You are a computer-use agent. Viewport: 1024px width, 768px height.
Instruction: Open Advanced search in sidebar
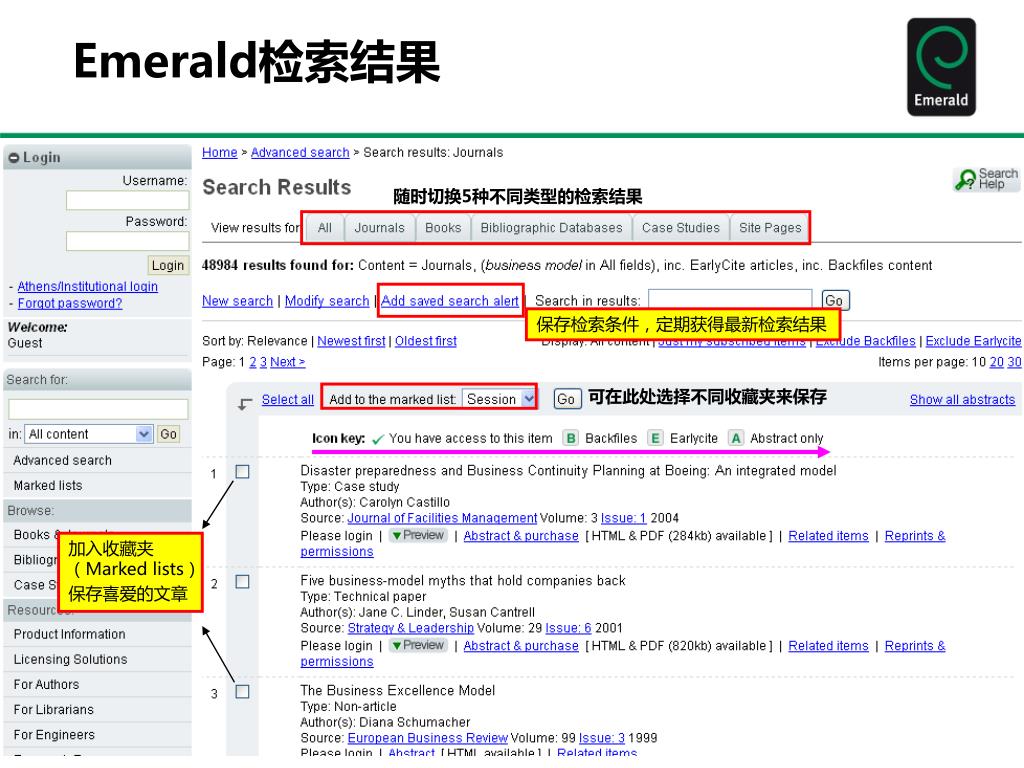point(63,460)
